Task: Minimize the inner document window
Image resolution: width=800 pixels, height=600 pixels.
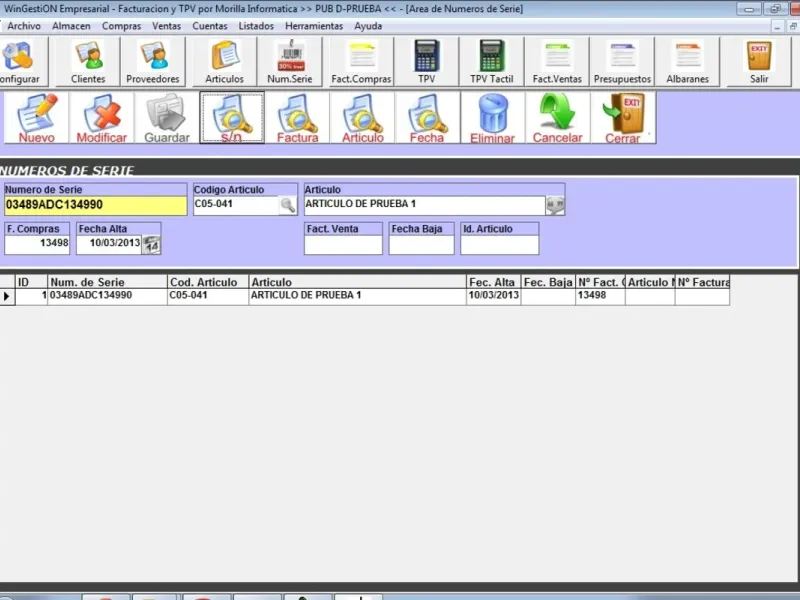Action: (778, 27)
